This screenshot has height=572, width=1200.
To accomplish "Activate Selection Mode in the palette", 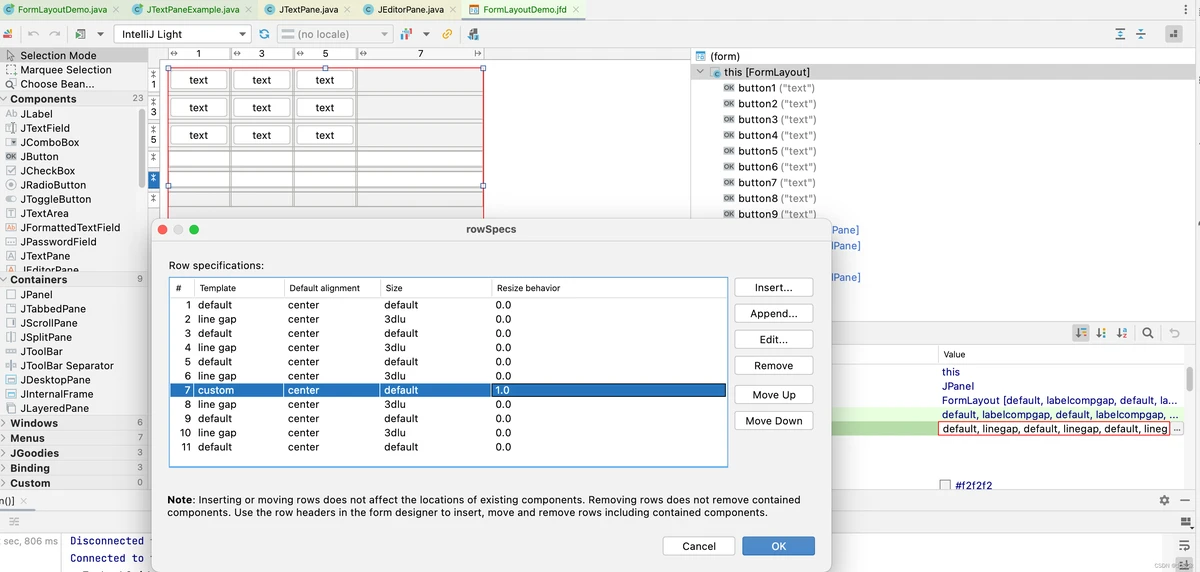I will pos(58,56).
